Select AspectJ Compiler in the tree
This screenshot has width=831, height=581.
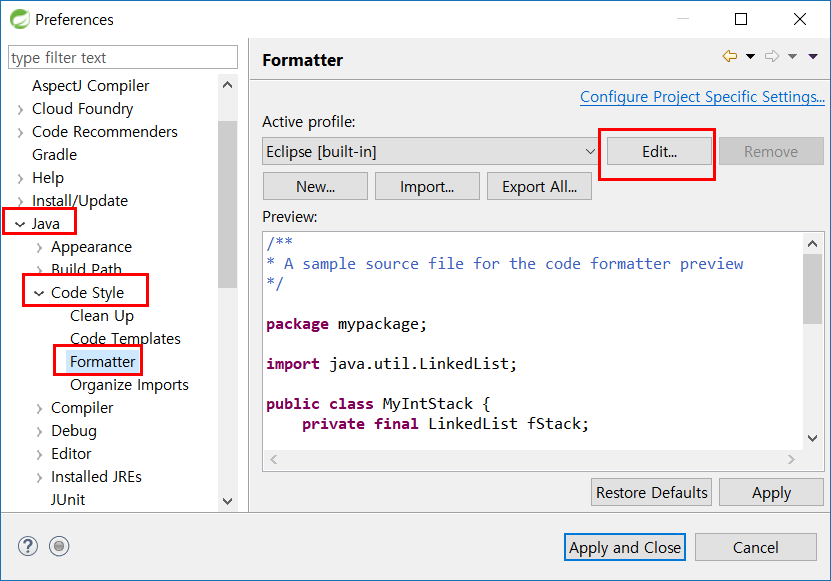point(91,86)
